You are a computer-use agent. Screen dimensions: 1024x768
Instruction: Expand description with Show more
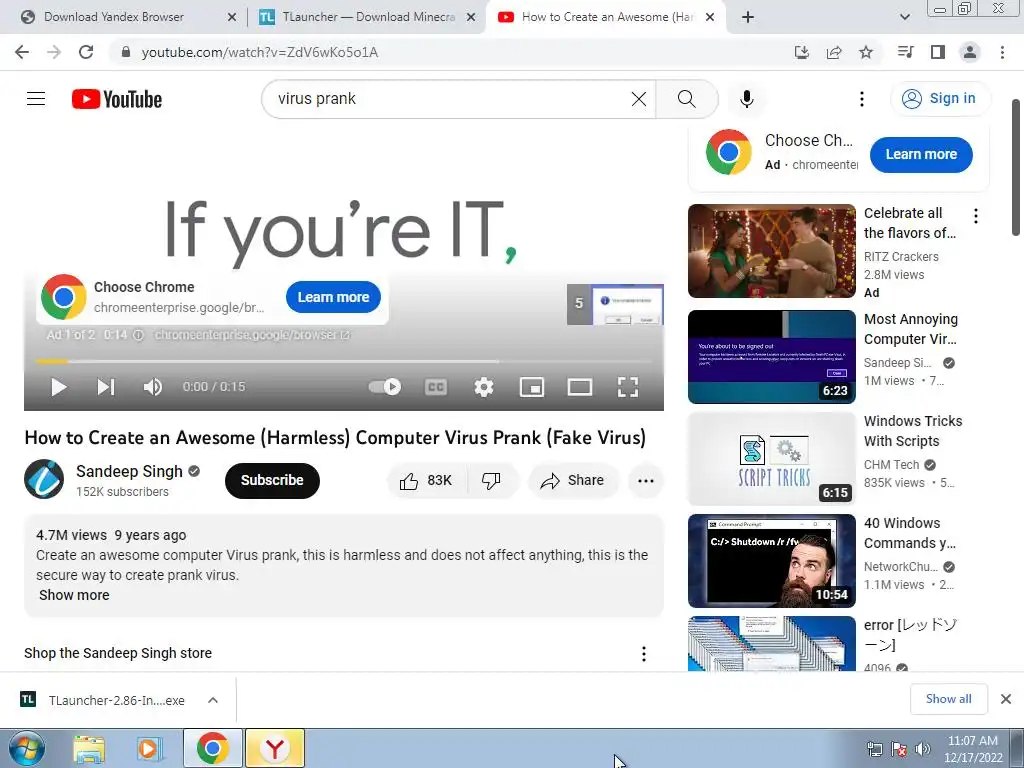(74, 595)
